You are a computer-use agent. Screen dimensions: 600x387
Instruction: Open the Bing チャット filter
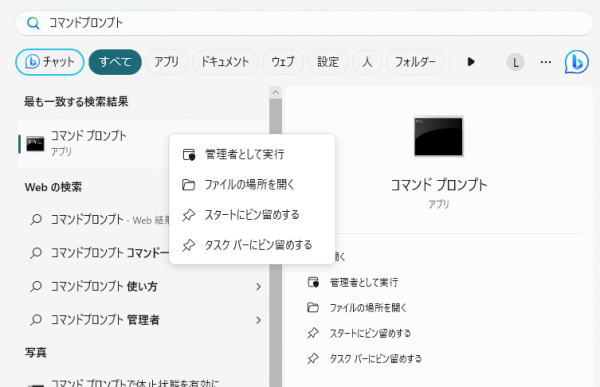tap(50, 62)
